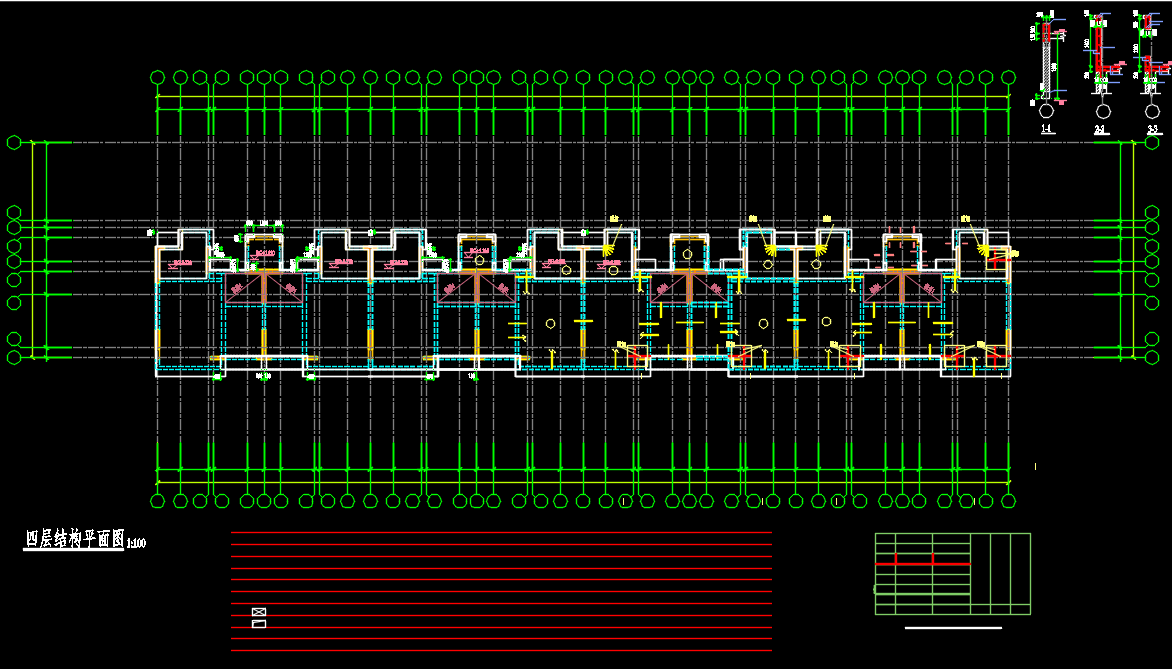Pick the last axis bubble in the top row
1172x669 pixels.
[x=1008, y=78]
